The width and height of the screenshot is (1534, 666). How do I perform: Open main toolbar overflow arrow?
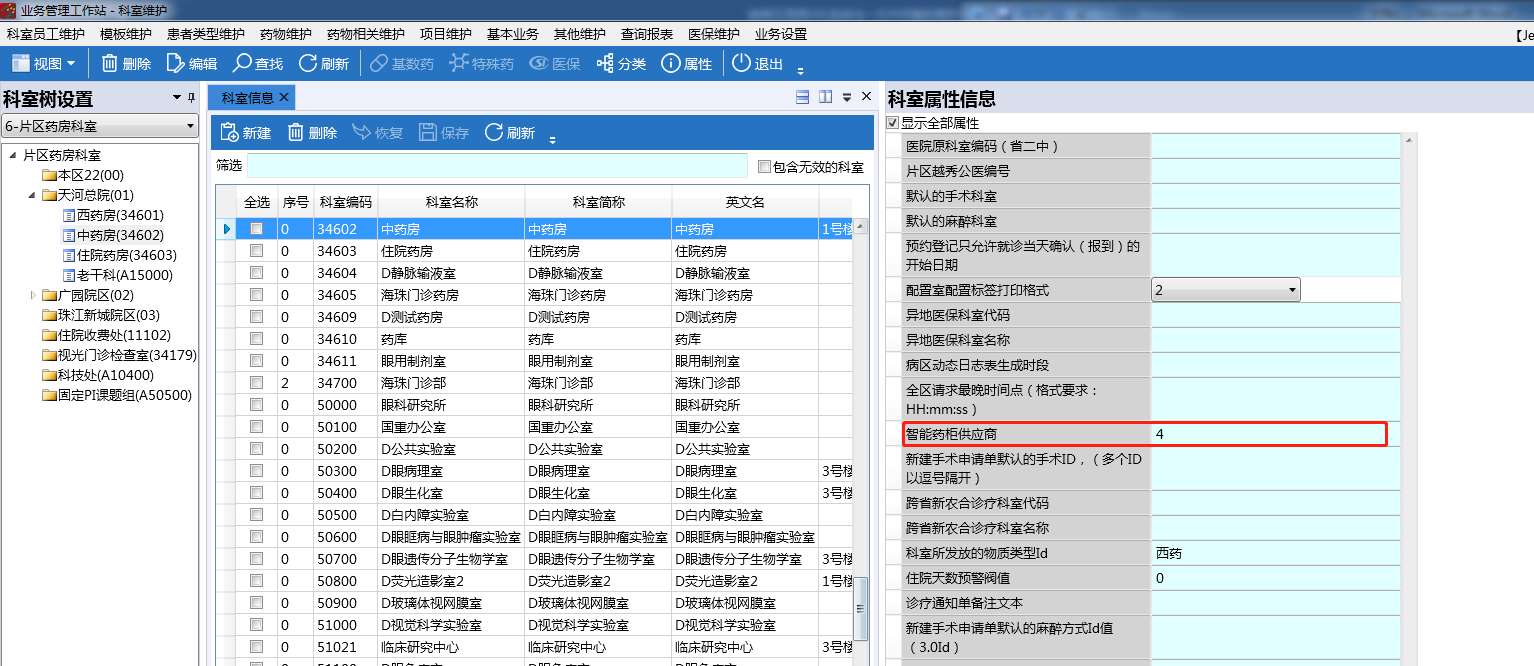(800, 70)
